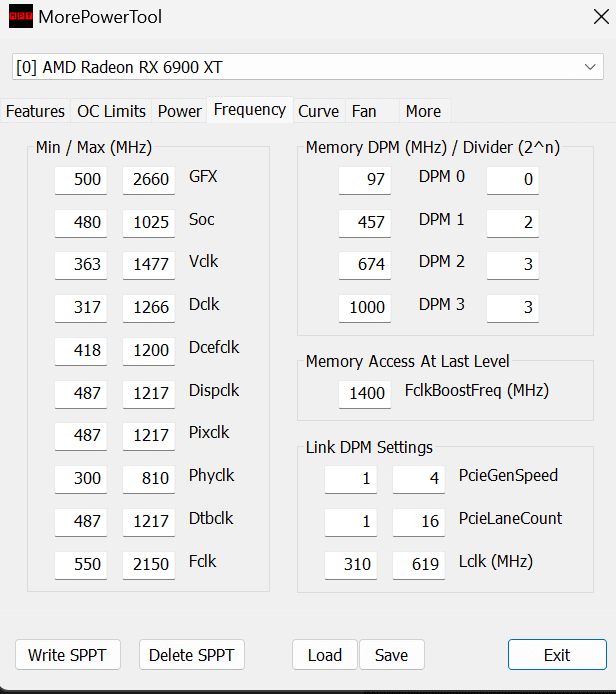Edit the Lclk minimum field showing 310
Viewport: 616px width, 694px height.
point(351,564)
